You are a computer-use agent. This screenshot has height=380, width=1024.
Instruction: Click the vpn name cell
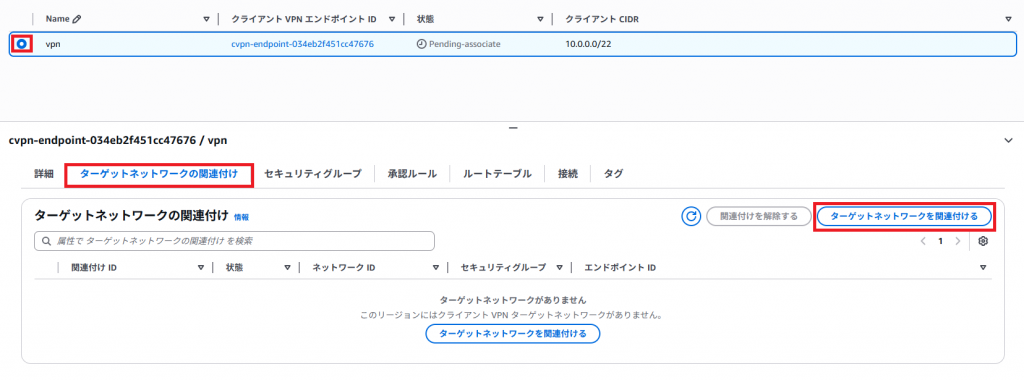pyautogui.click(x=53, y=44)
